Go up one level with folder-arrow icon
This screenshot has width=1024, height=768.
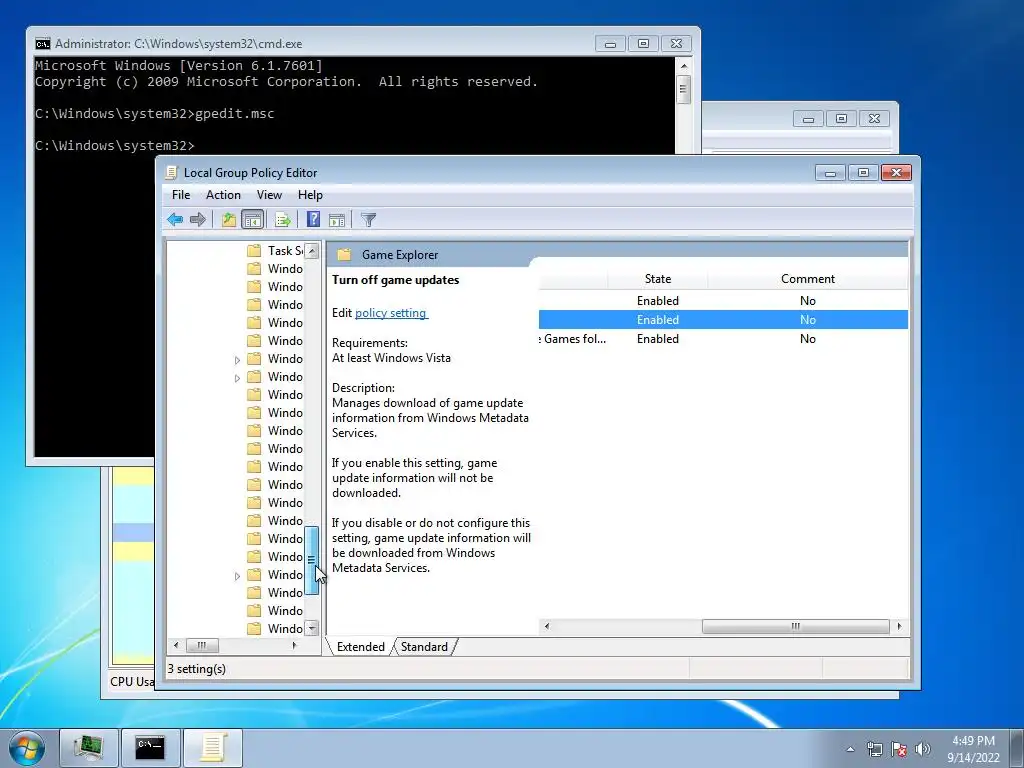(x=229, y=219)
